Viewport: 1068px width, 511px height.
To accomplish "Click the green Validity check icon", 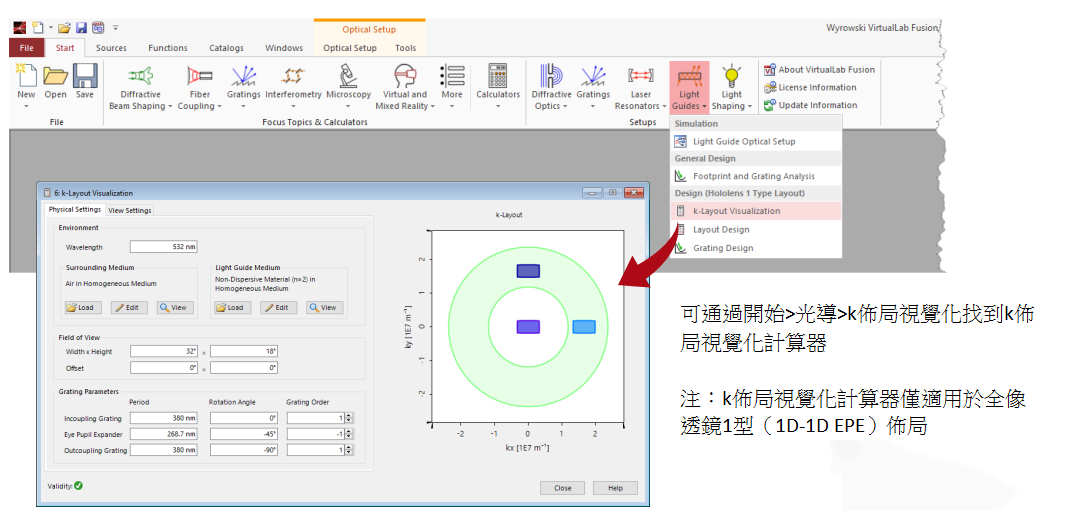I will [x=78, y=486].
